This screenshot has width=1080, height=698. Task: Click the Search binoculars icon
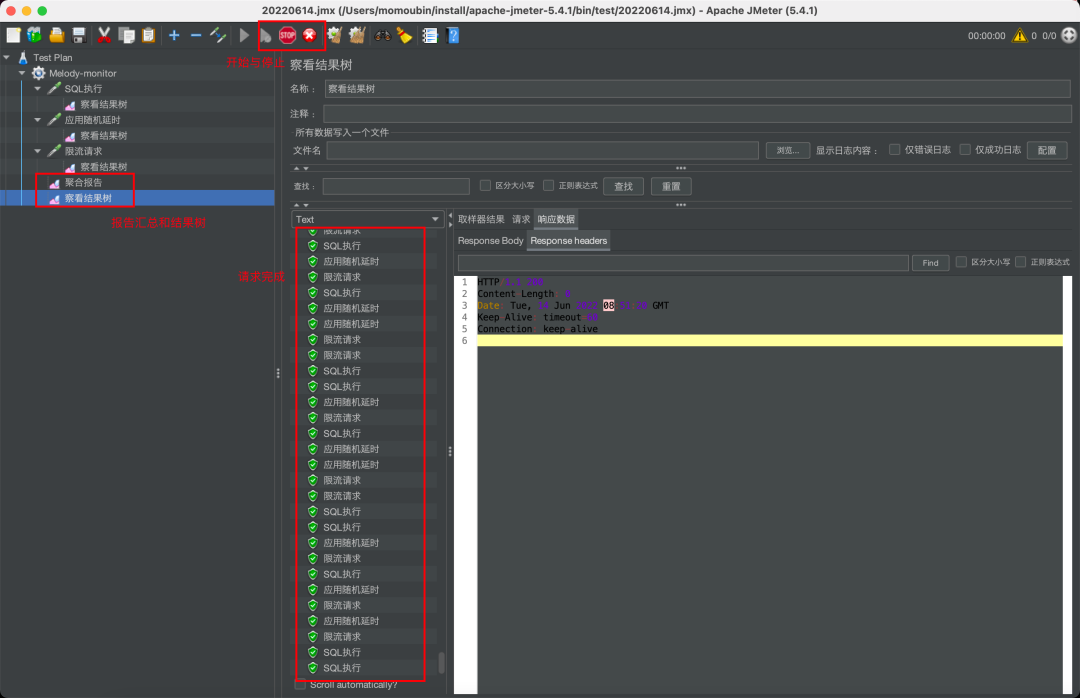coord(382,35)
